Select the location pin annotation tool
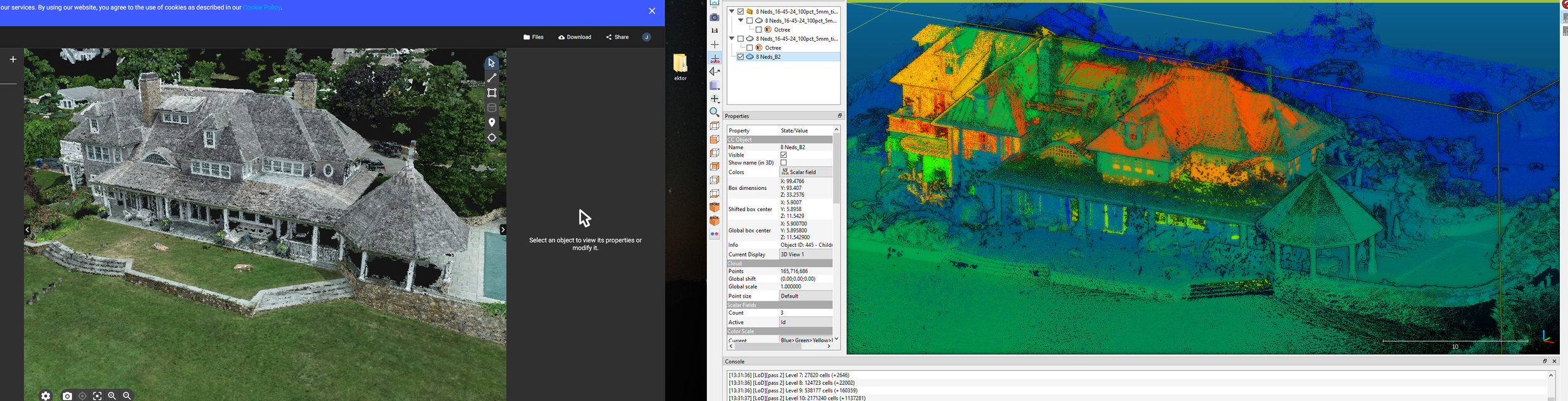This screenshot has height=401, width=1568. click(x=492, y=123)
